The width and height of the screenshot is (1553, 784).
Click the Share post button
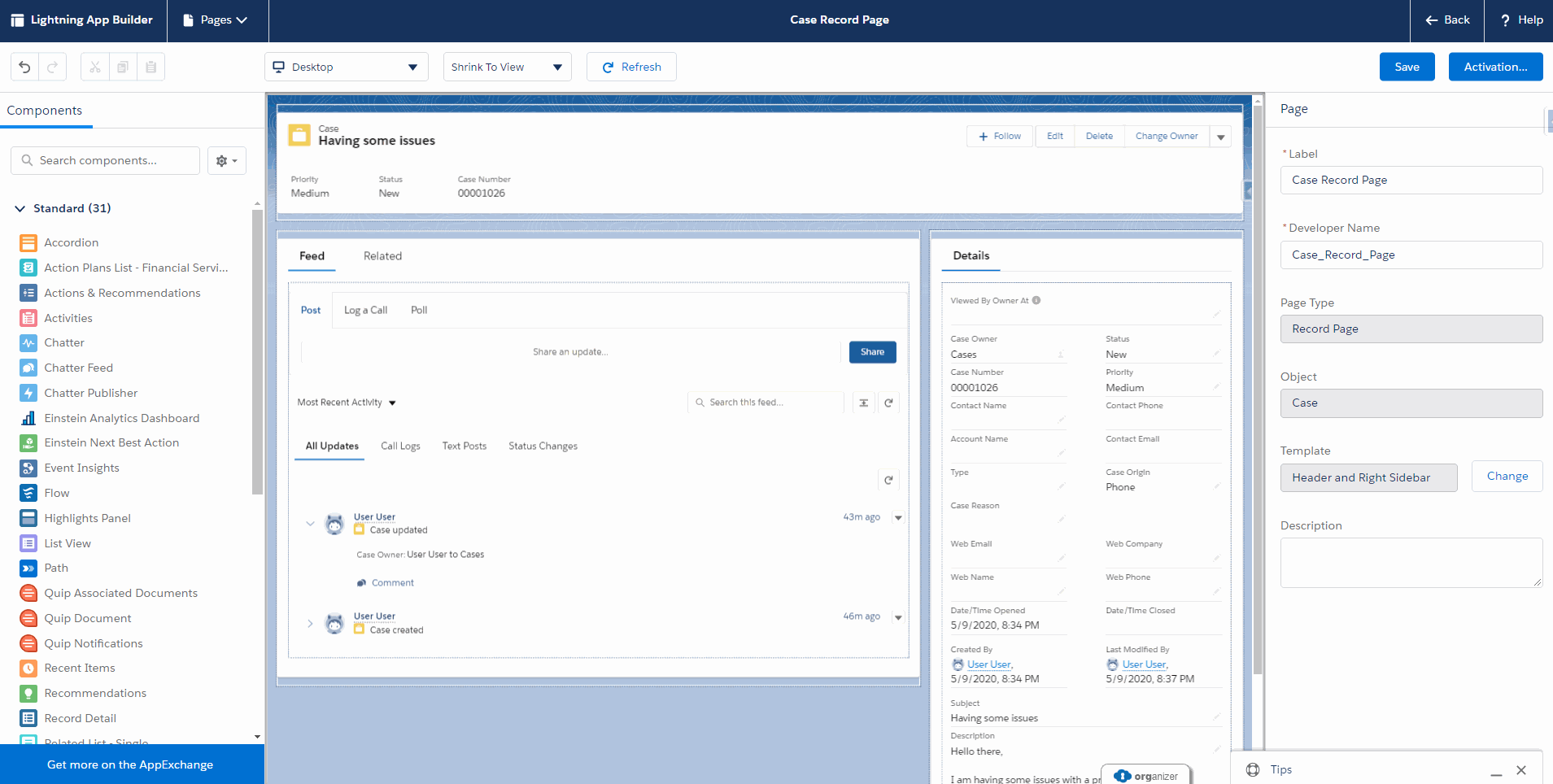tap(872, 352)
